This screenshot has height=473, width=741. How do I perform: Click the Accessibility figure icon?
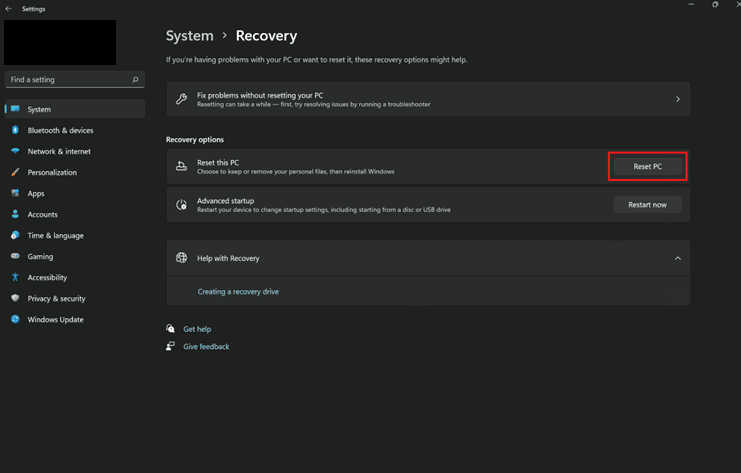(x=16, y=277)
